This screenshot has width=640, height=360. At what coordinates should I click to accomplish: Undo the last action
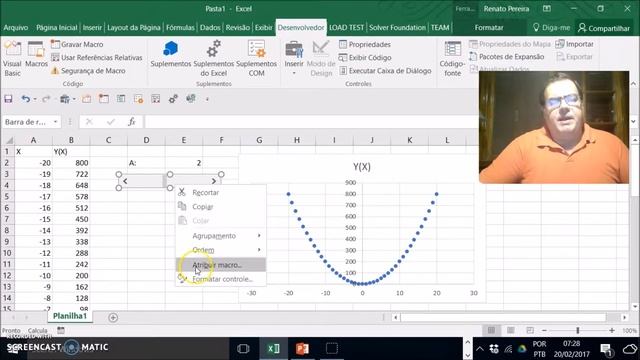pyautogui.click(x=25, y=99)
